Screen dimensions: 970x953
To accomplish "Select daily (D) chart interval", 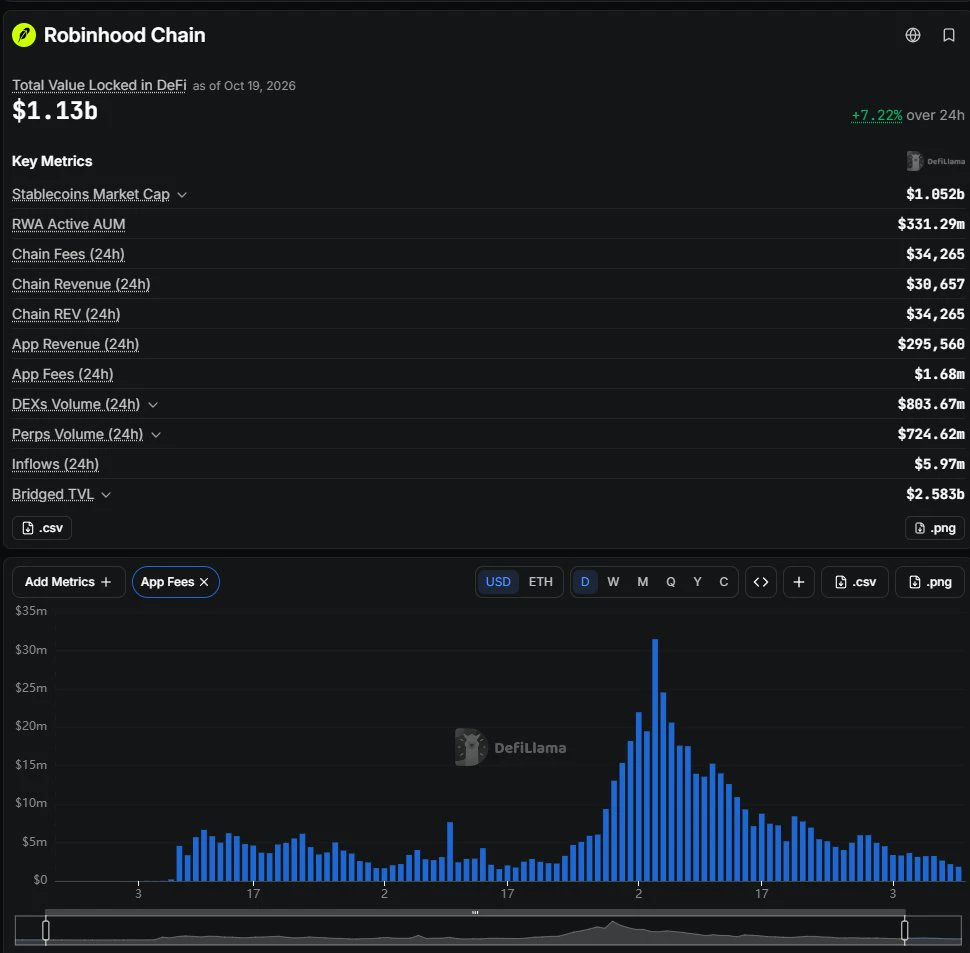I will (x=585, y=582).
